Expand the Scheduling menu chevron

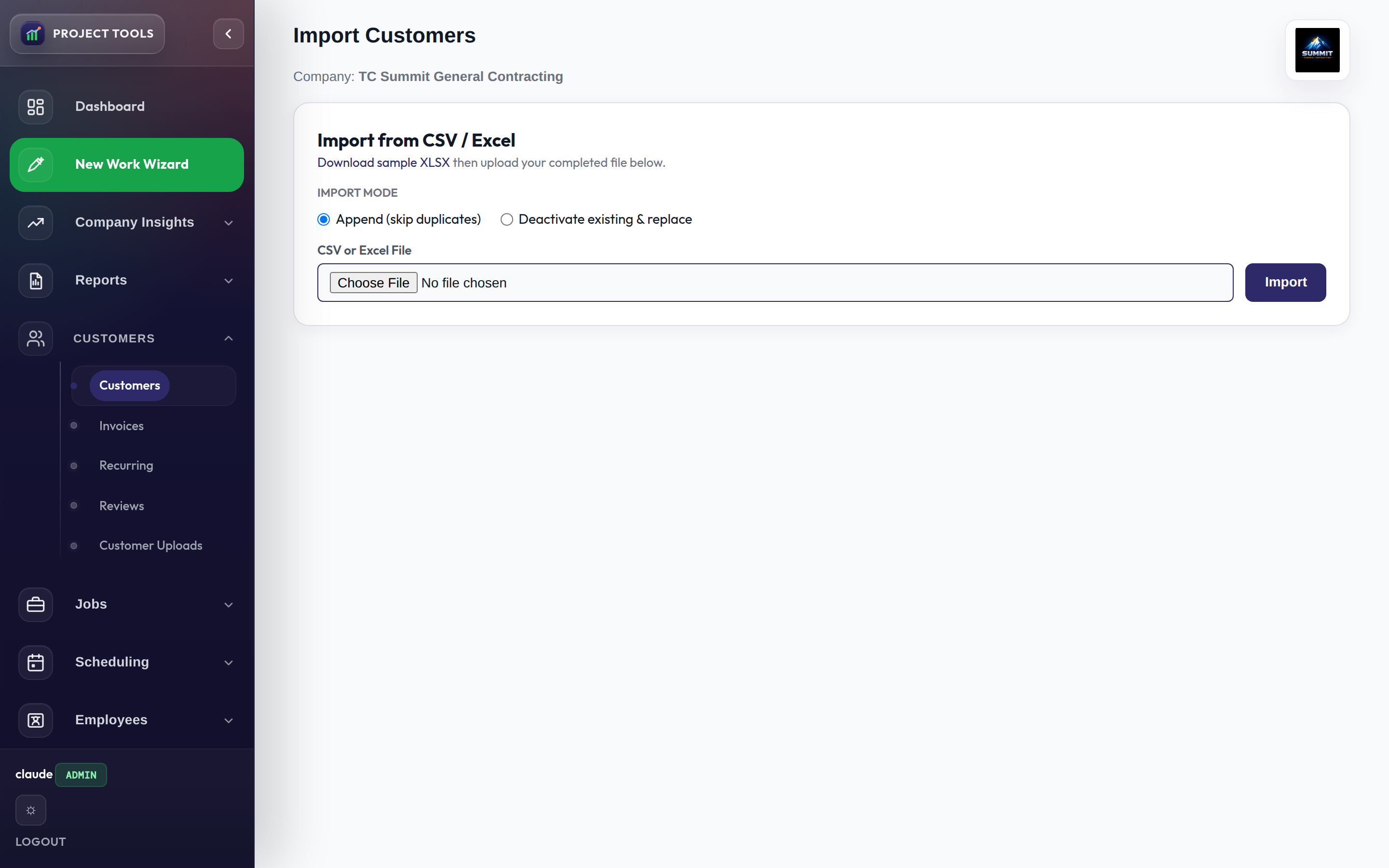(229, 663)
